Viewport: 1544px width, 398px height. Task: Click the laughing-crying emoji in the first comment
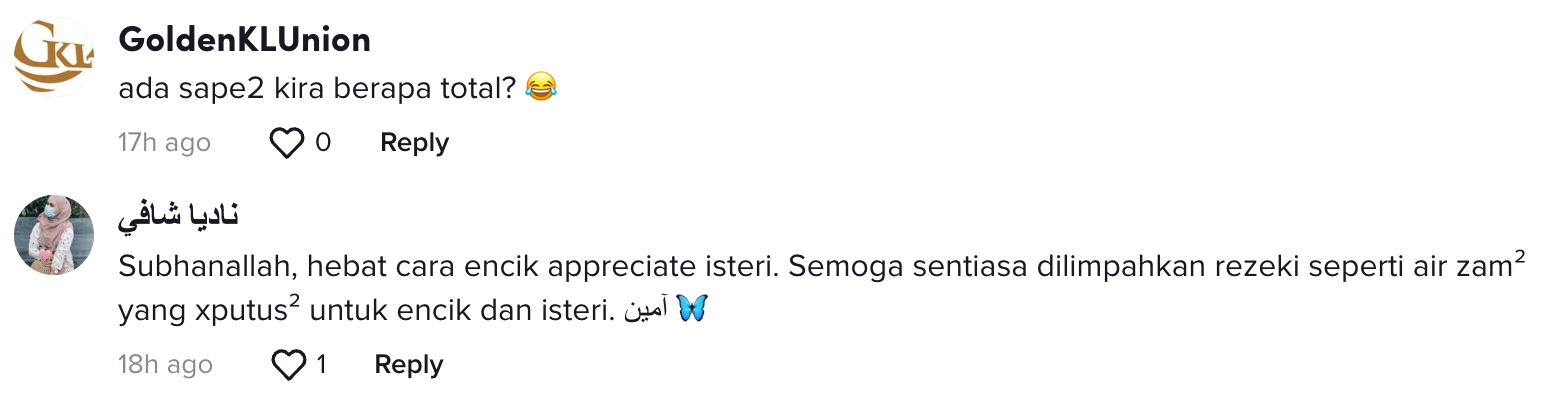pyautogui.click(x=540, y=88)
